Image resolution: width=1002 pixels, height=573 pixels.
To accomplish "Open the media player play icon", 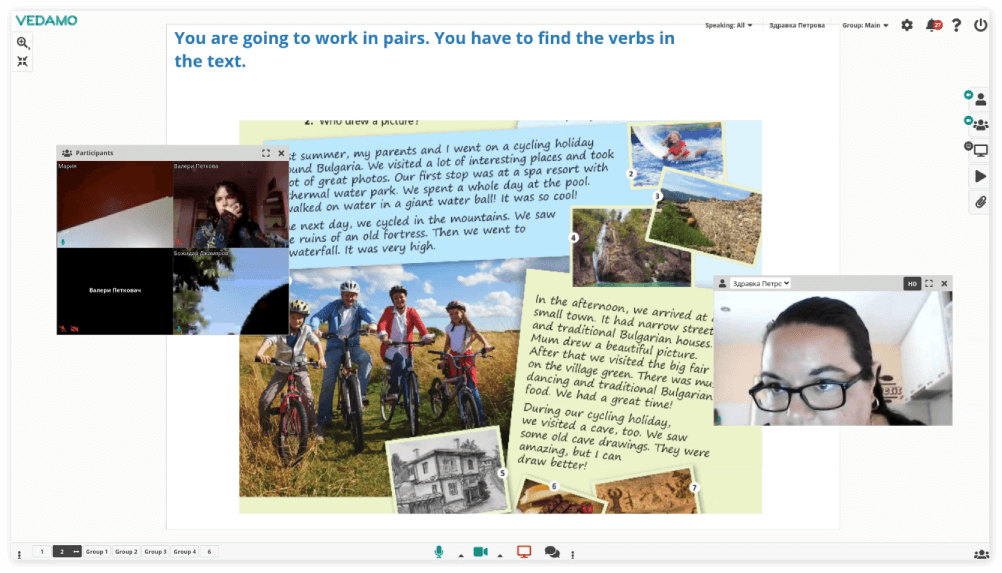I will pos(980,176).
